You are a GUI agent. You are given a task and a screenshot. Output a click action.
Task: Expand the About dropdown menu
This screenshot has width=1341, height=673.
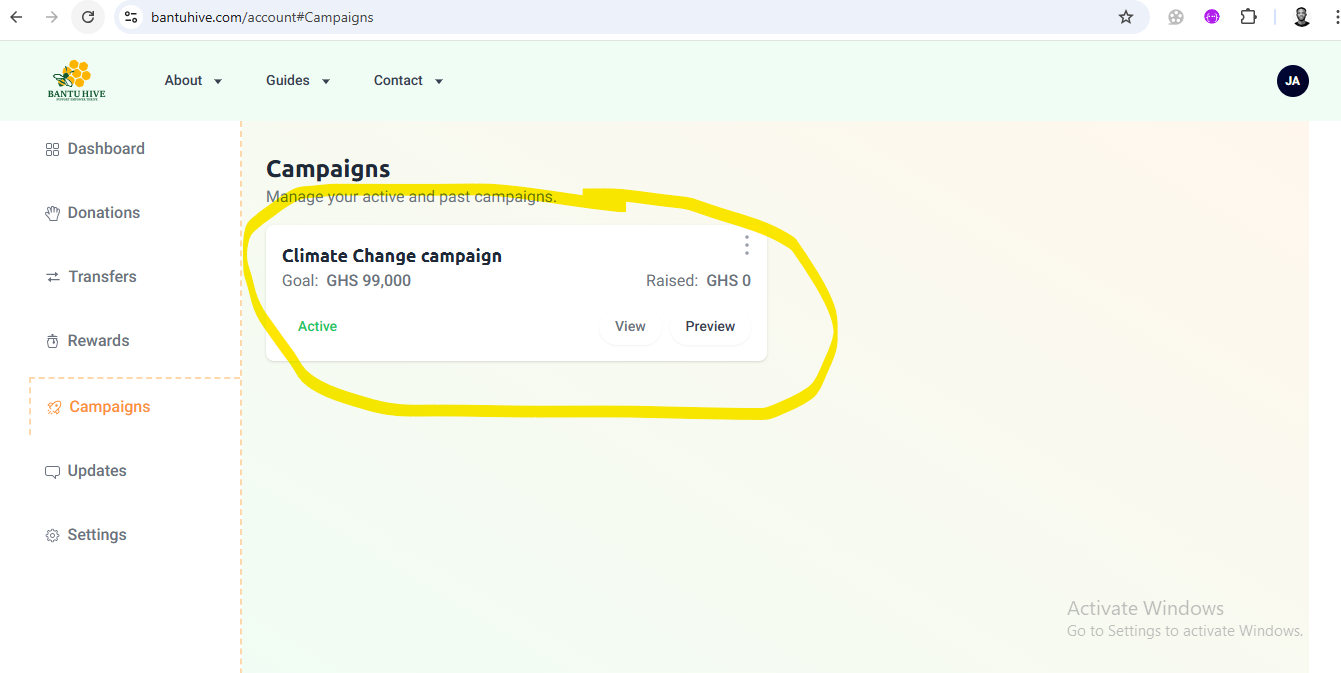point(193,81)
